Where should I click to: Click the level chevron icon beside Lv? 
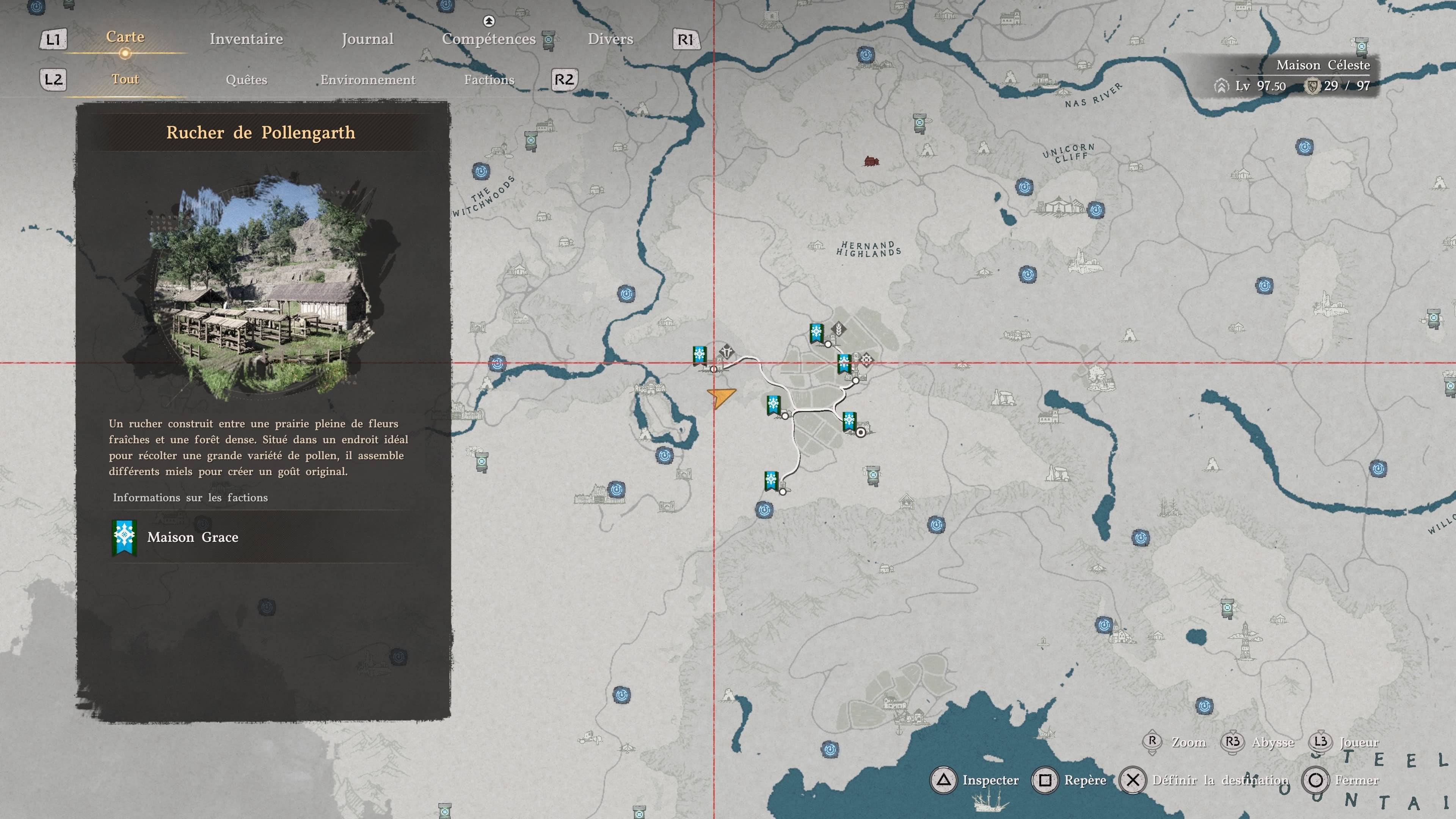coord(1221,86)
